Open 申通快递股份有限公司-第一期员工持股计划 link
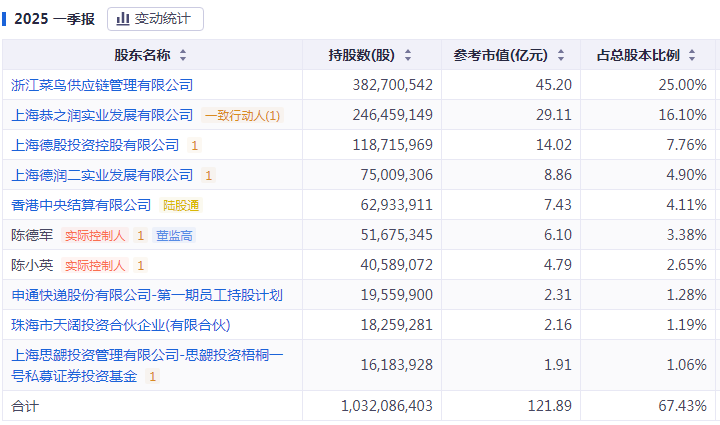The width and height of the screenshot is (720, 425). pyautogui.click(x=147, y=295)
